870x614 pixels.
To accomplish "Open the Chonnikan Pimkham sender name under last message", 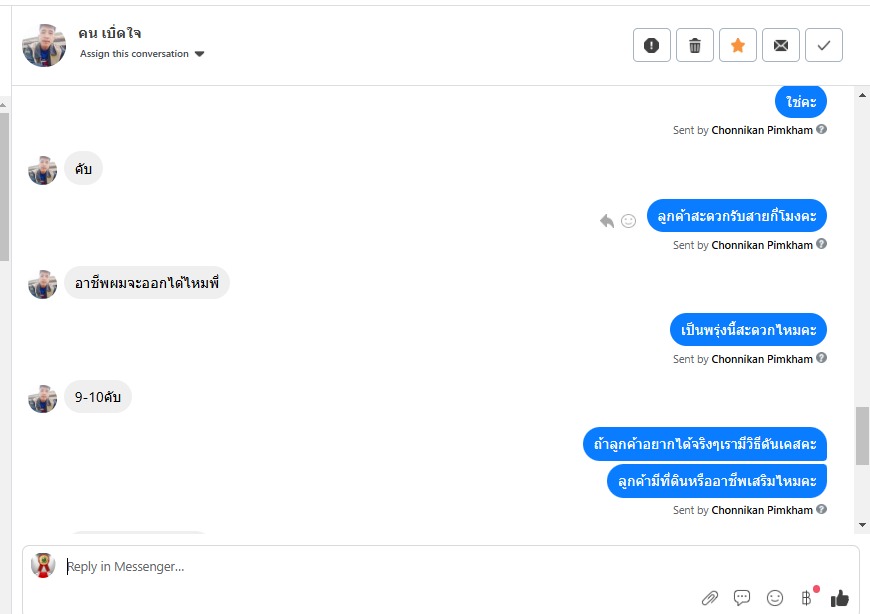I will [762, 510].
